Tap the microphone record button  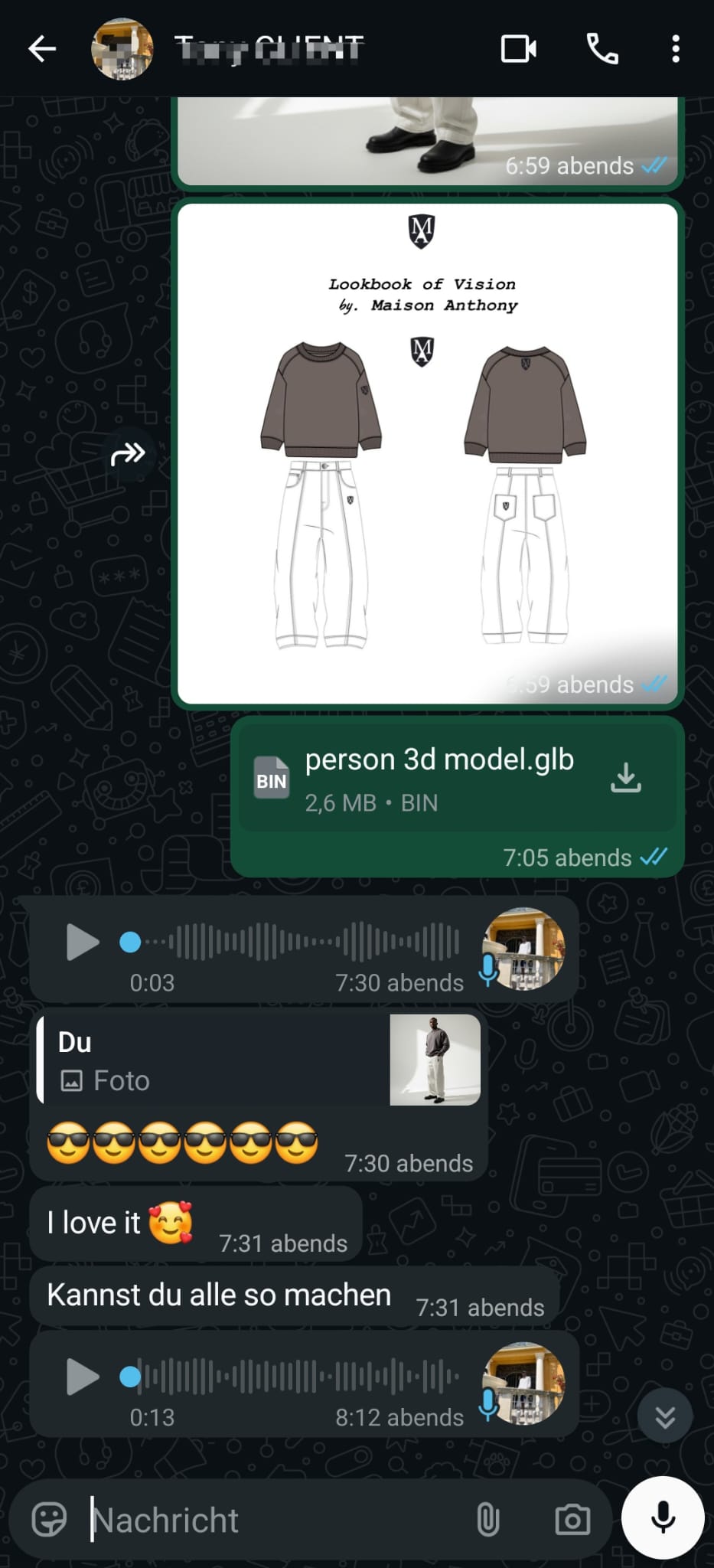coord(663,1517)
